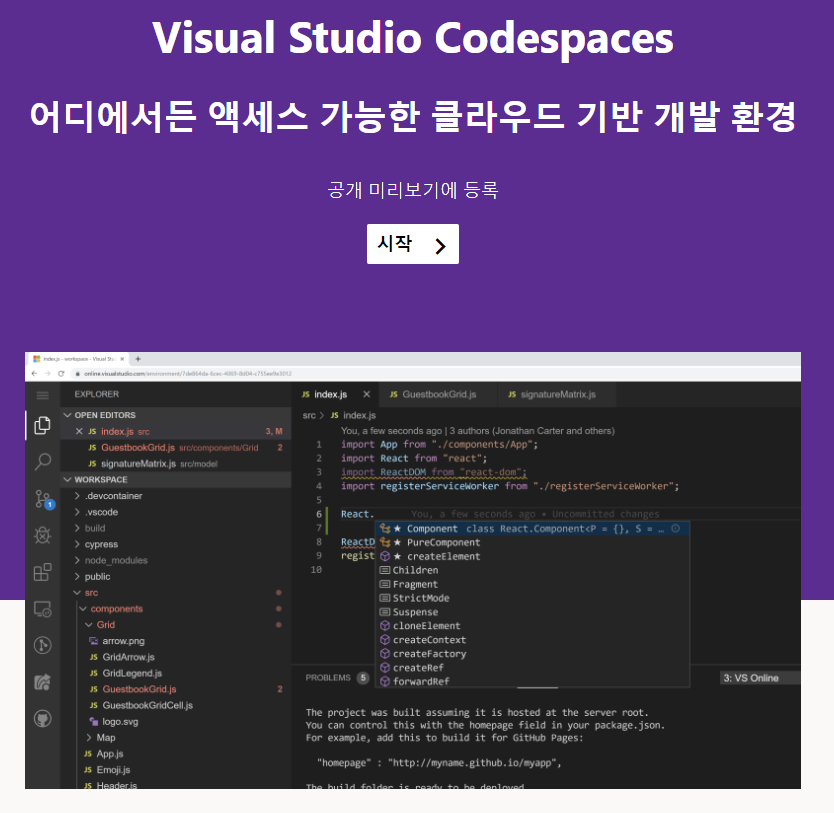Choose createRef from the autocomplete list
The image size is (834, 813).
pyautogui.click(x=532, y=668)
